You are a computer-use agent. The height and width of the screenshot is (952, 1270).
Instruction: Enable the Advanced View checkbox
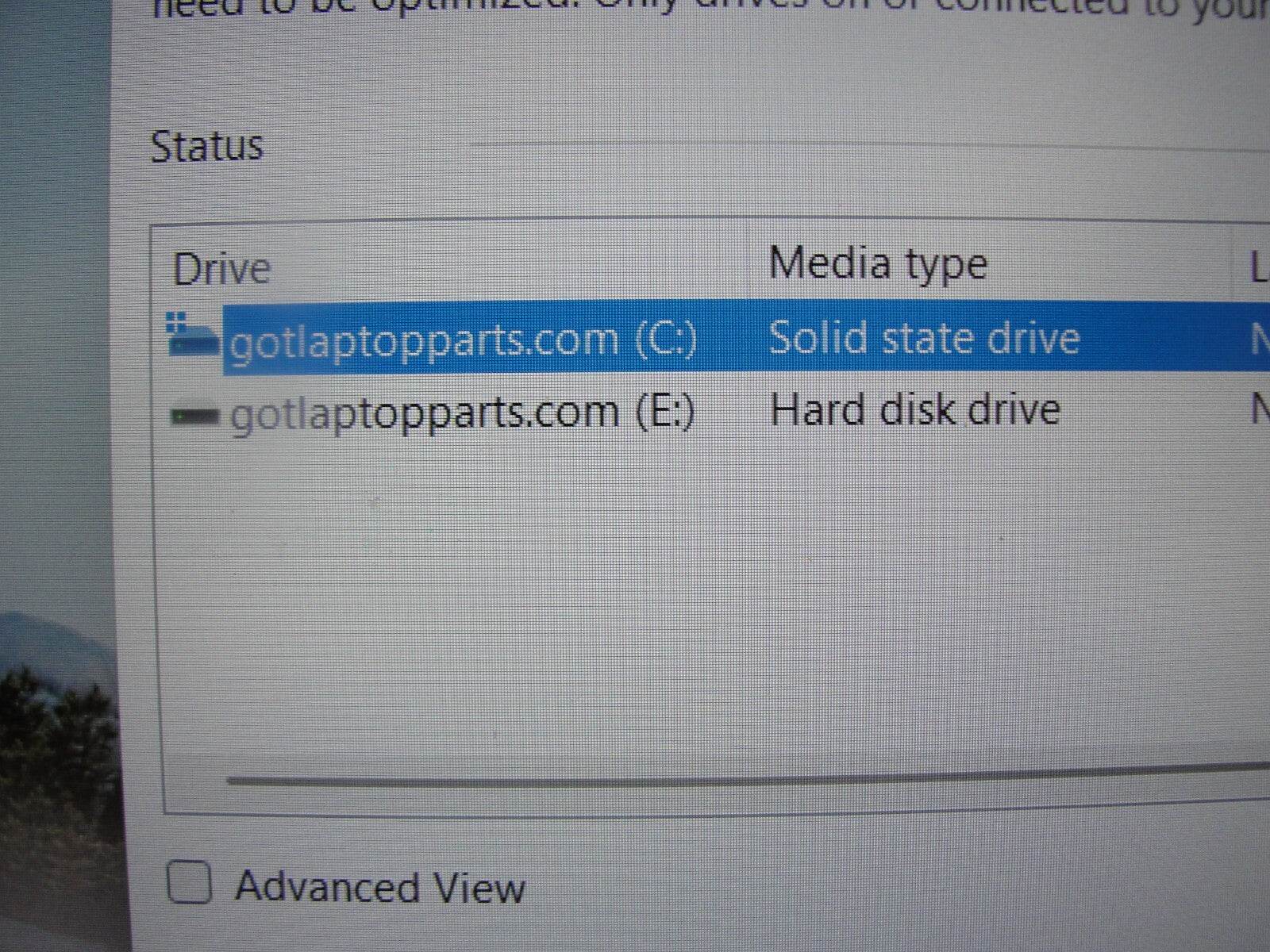pos(190,881)
